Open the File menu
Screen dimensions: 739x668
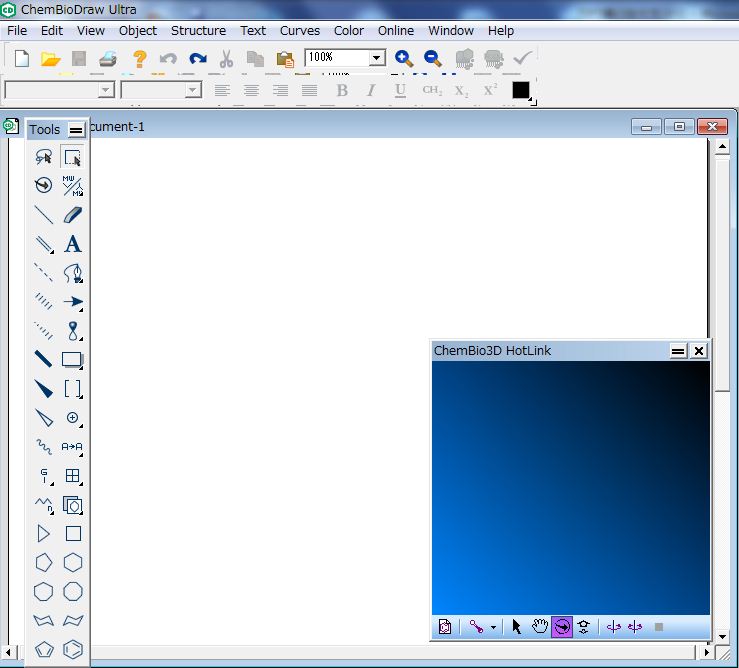pos(17,31)
